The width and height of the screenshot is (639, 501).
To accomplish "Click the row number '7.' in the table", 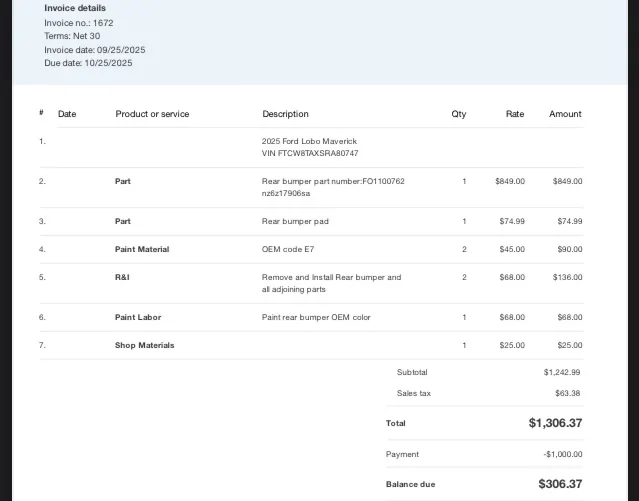I will point(42,345).
